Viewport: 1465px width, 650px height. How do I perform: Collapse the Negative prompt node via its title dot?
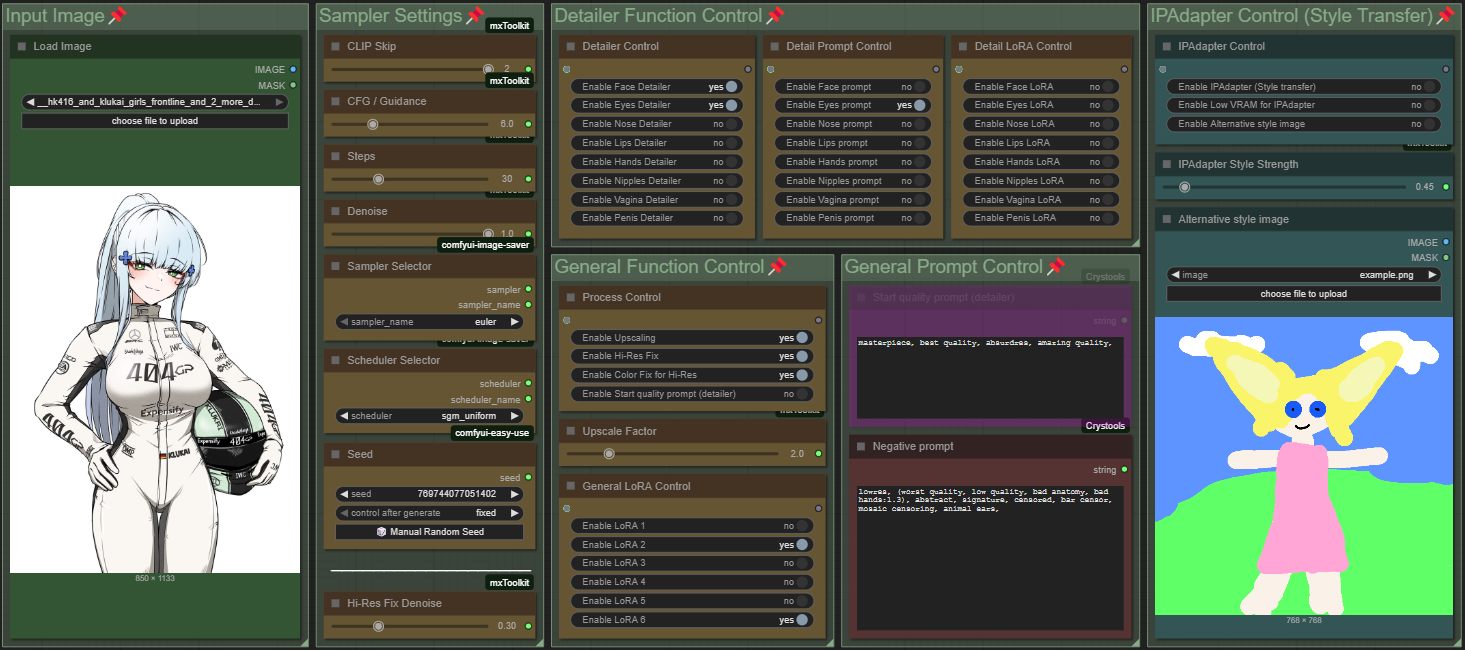tap(860, 447)
